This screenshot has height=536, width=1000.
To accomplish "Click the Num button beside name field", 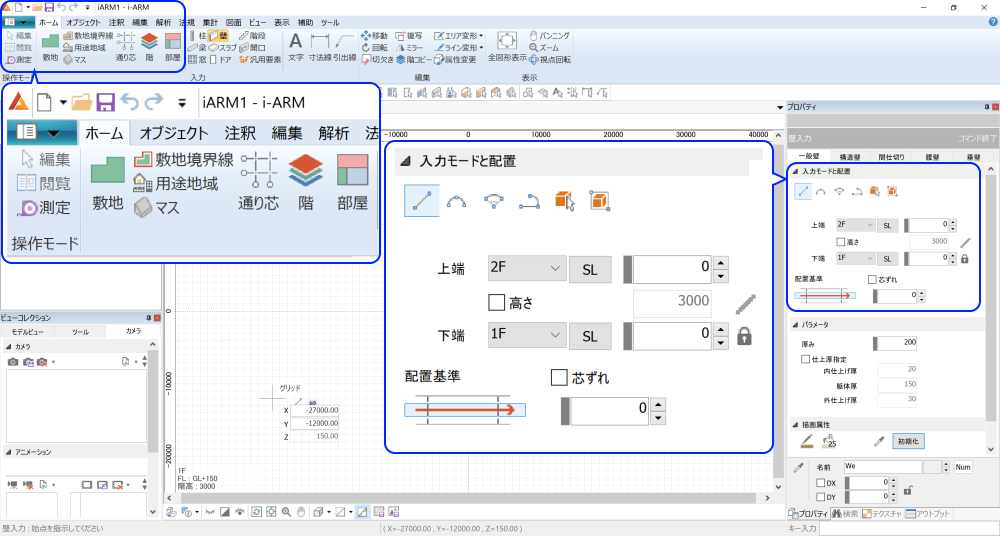I will pyautogui.click(x=963, y=467).
